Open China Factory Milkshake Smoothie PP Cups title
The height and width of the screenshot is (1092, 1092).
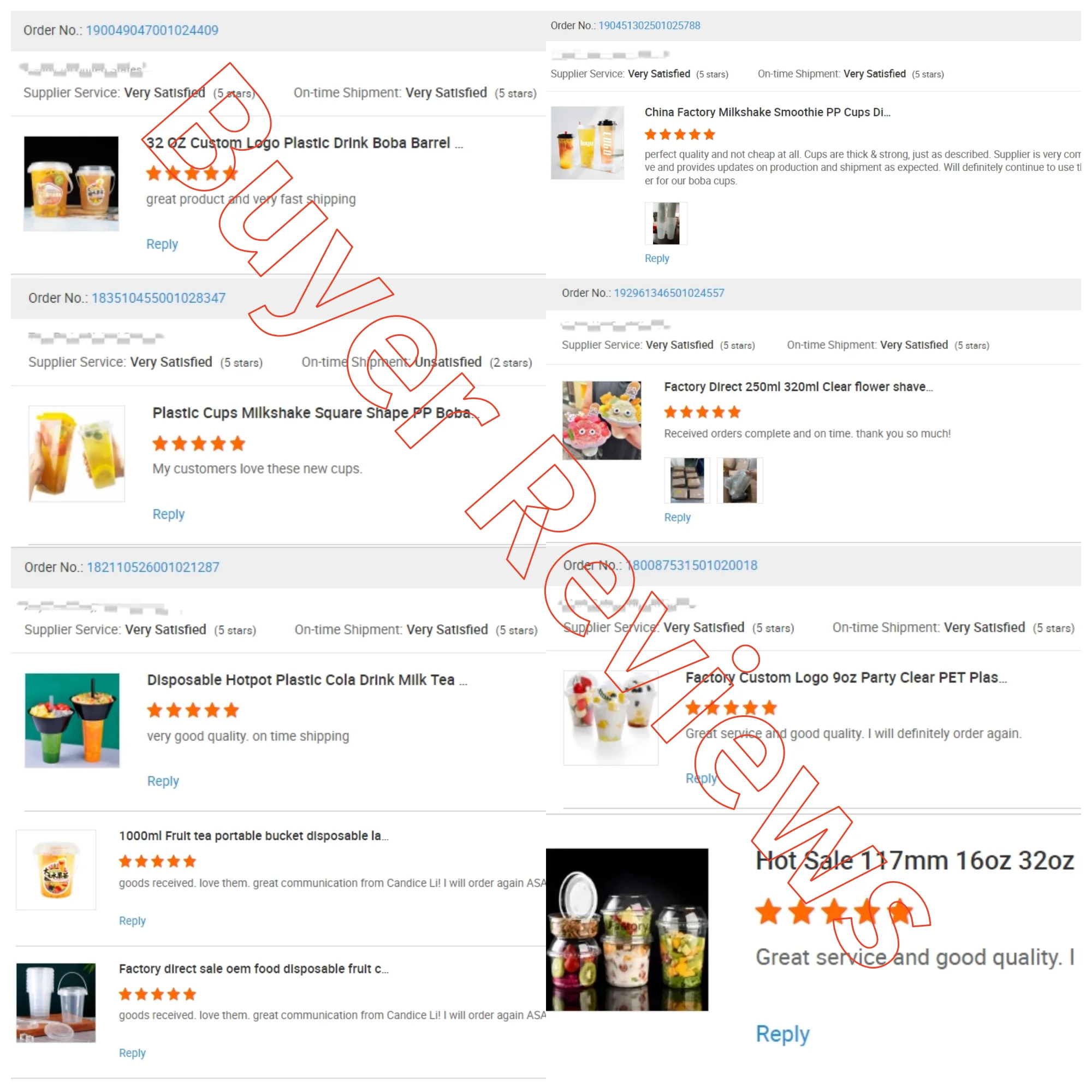coord(767,112)
